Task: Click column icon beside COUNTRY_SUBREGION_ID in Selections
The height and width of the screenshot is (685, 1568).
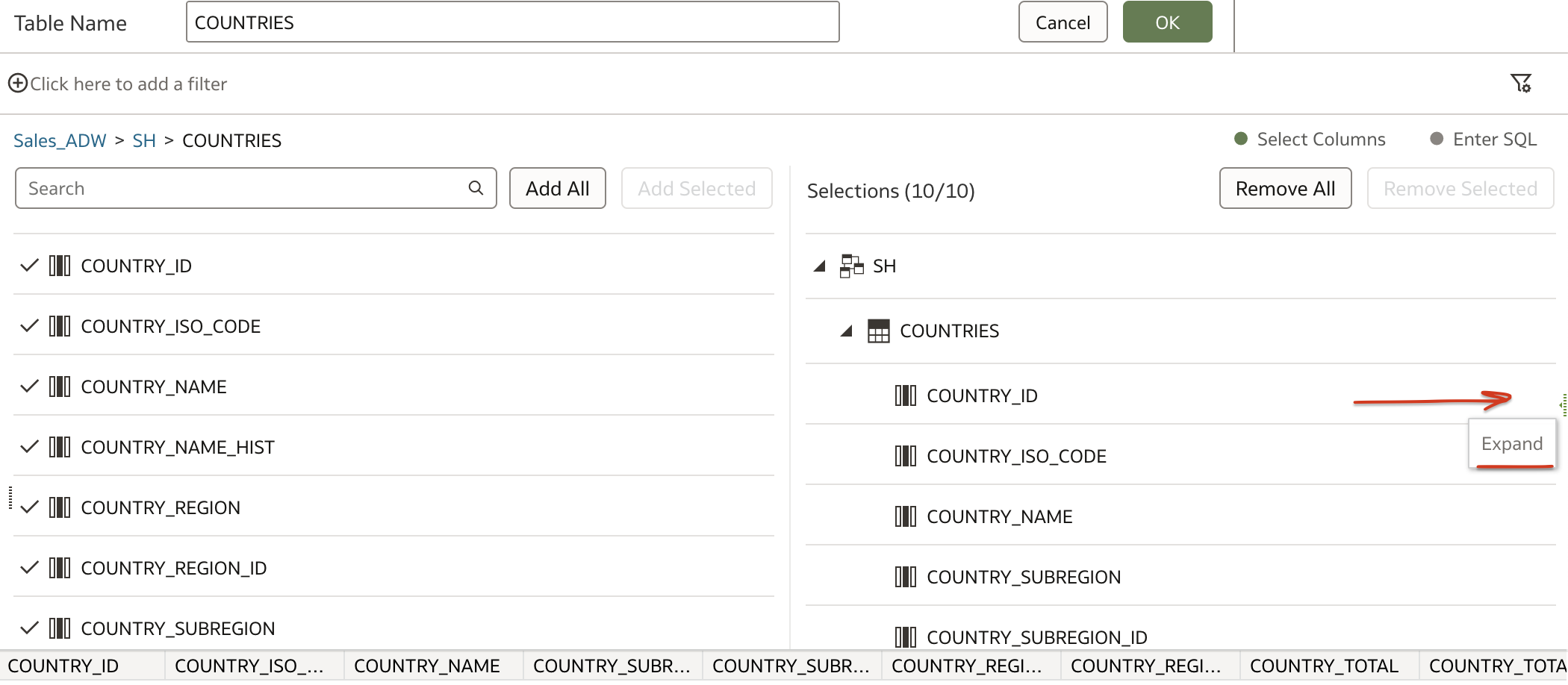Action: pos(906,637)
